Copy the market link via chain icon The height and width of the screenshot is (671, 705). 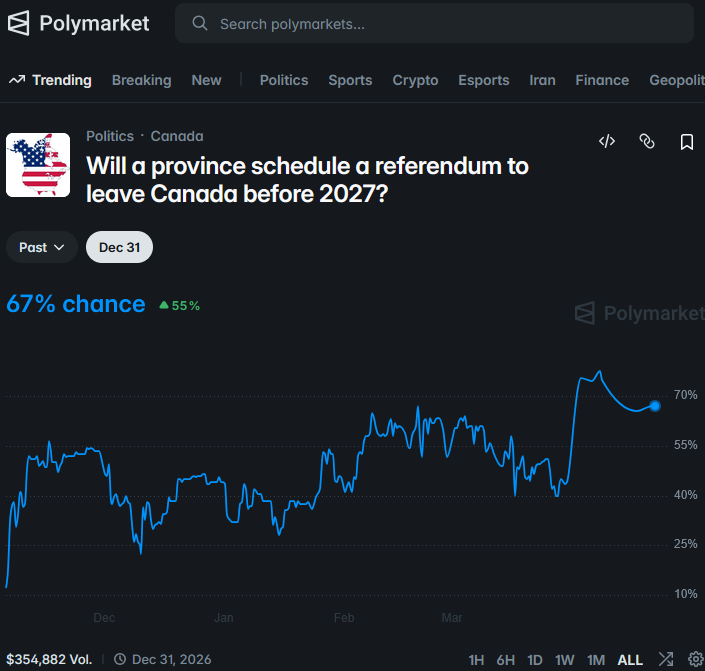(x=647, y=142)
